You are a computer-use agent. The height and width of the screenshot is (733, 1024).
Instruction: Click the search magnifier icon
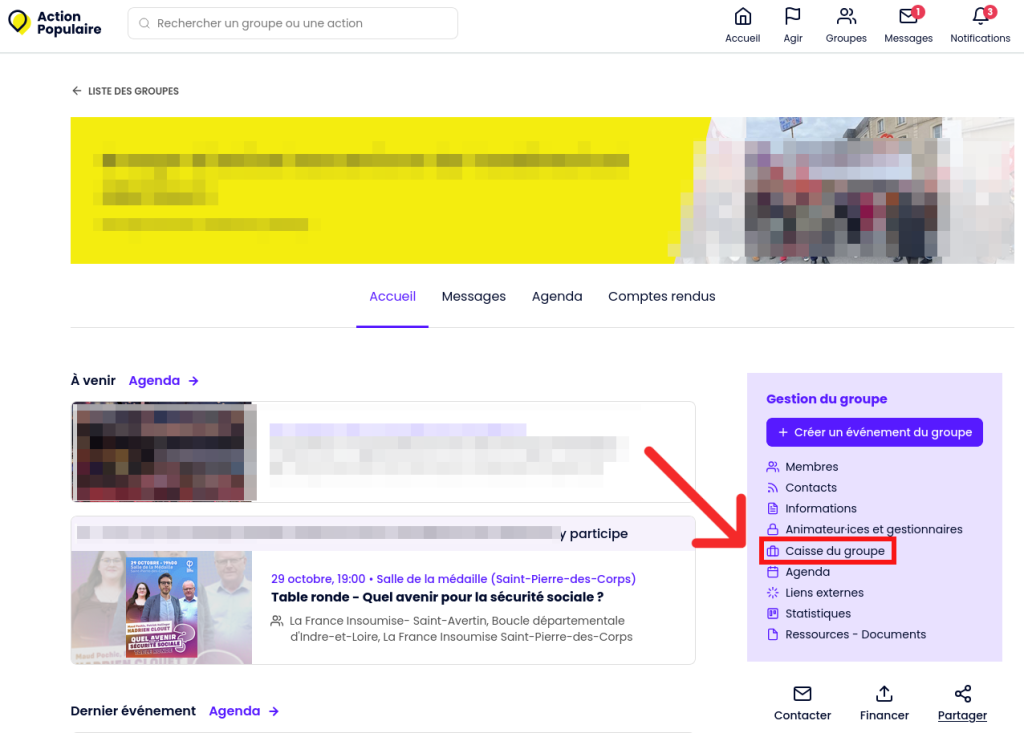144,24
